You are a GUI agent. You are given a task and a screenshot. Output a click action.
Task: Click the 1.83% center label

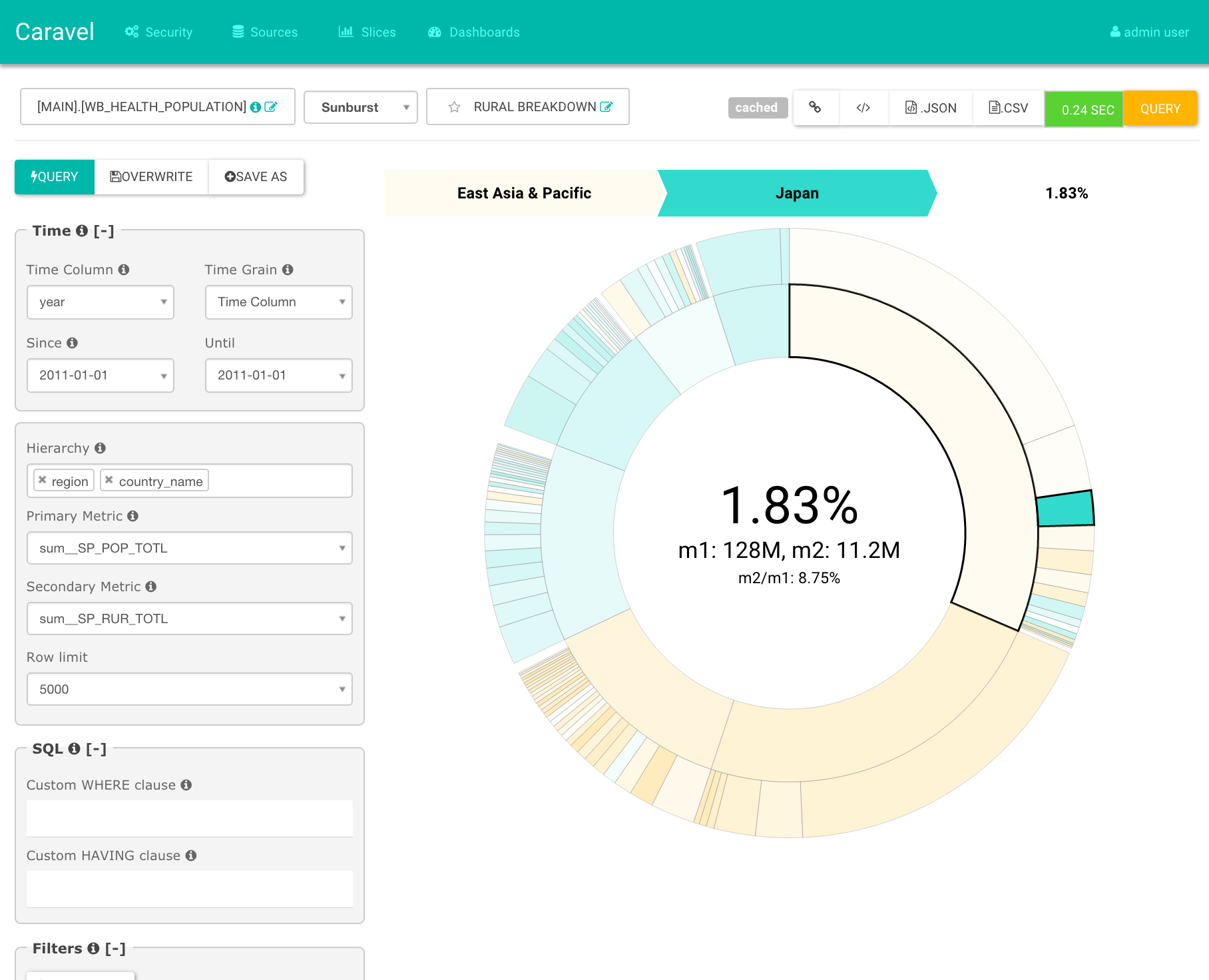[x=790, y=505]
